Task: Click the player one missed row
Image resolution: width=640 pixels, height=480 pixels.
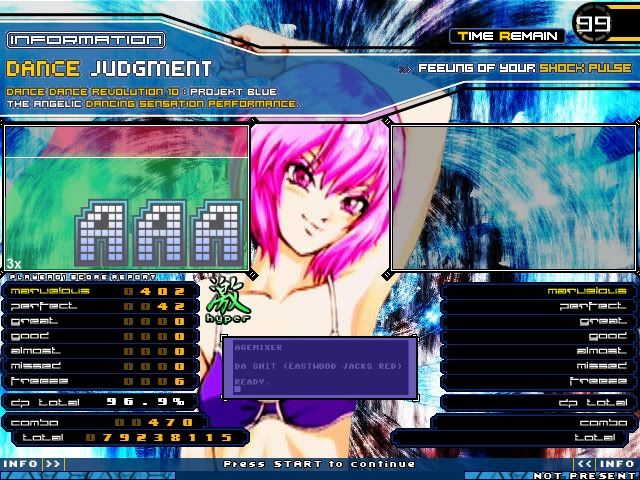Action: tap(100, 366)
